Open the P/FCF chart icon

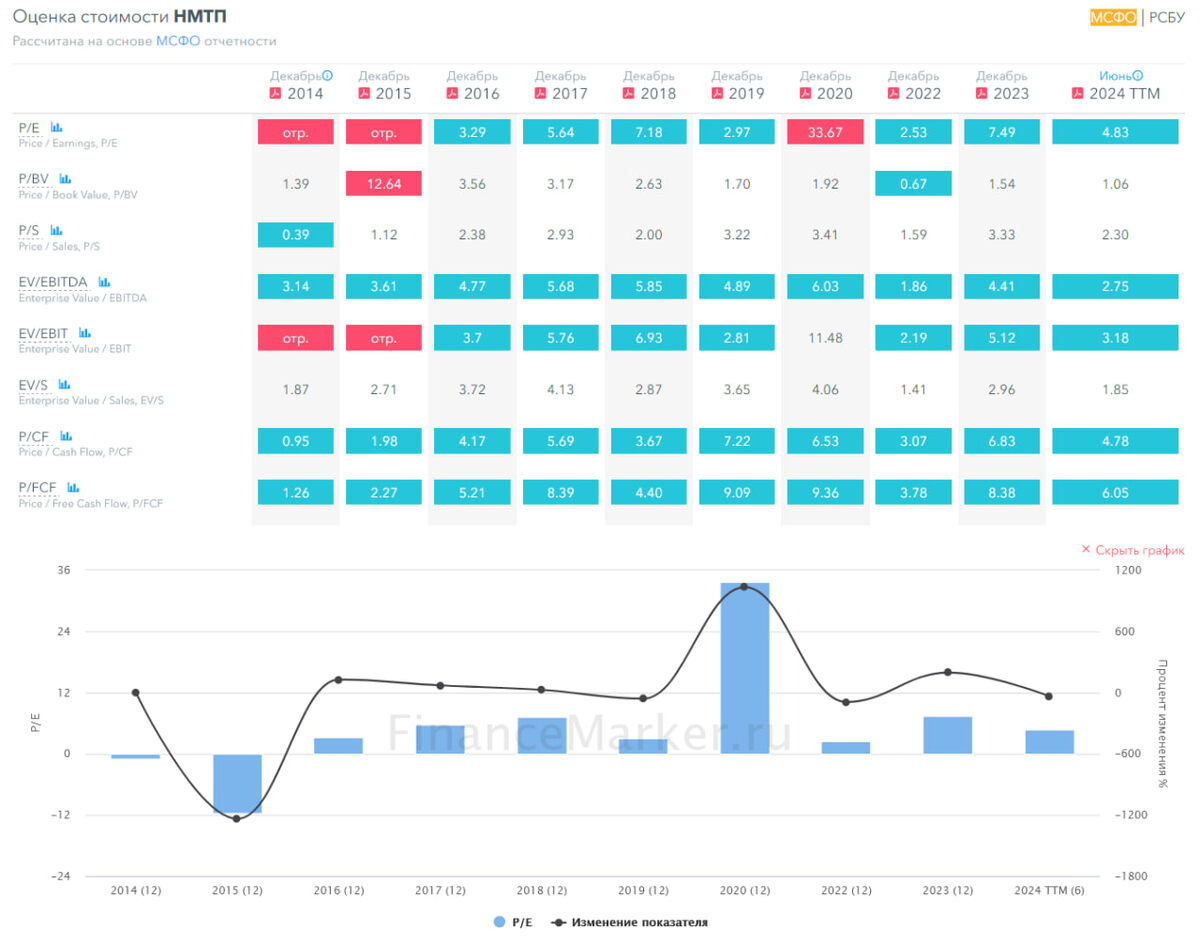click(73, 487)
